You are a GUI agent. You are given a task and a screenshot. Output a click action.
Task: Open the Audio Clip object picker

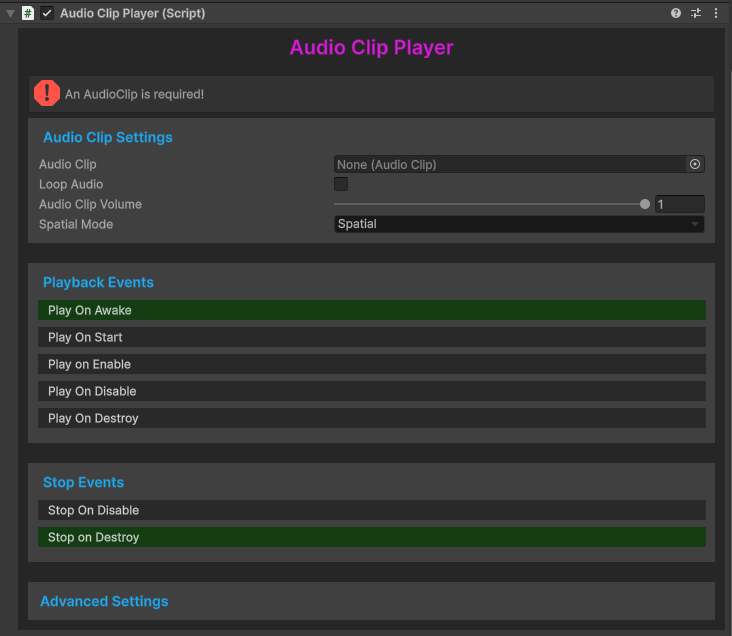[695, 165]
